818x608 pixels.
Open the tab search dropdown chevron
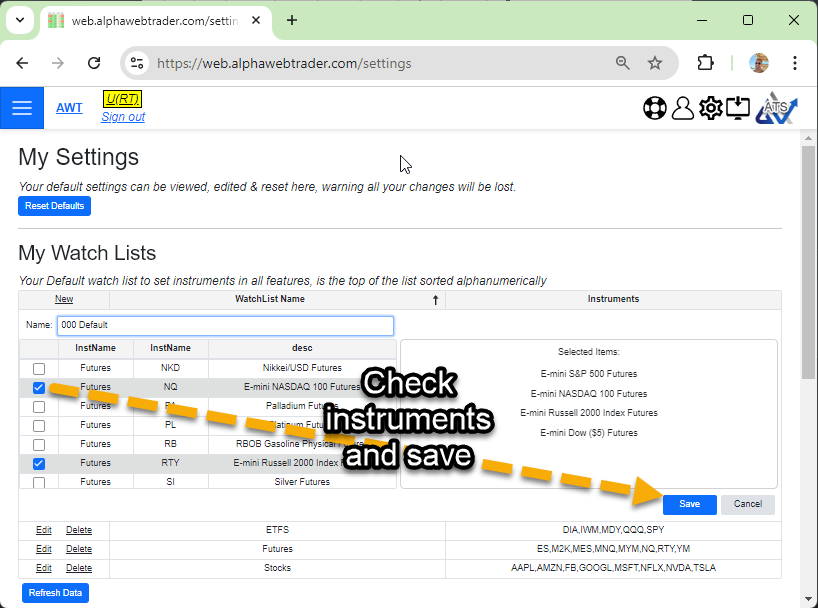[19, 20]
